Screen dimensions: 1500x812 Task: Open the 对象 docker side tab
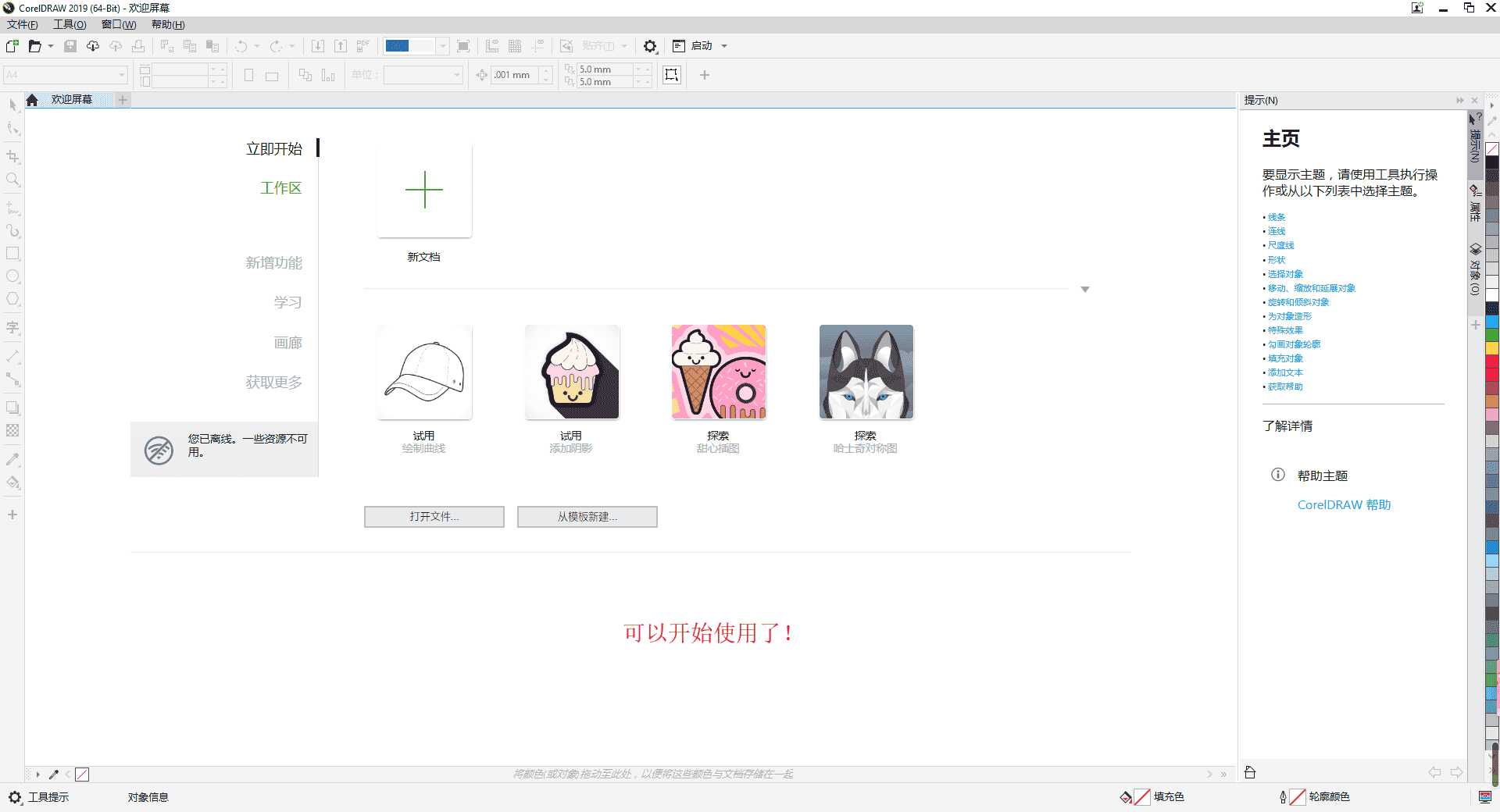tap(1475, 269)
